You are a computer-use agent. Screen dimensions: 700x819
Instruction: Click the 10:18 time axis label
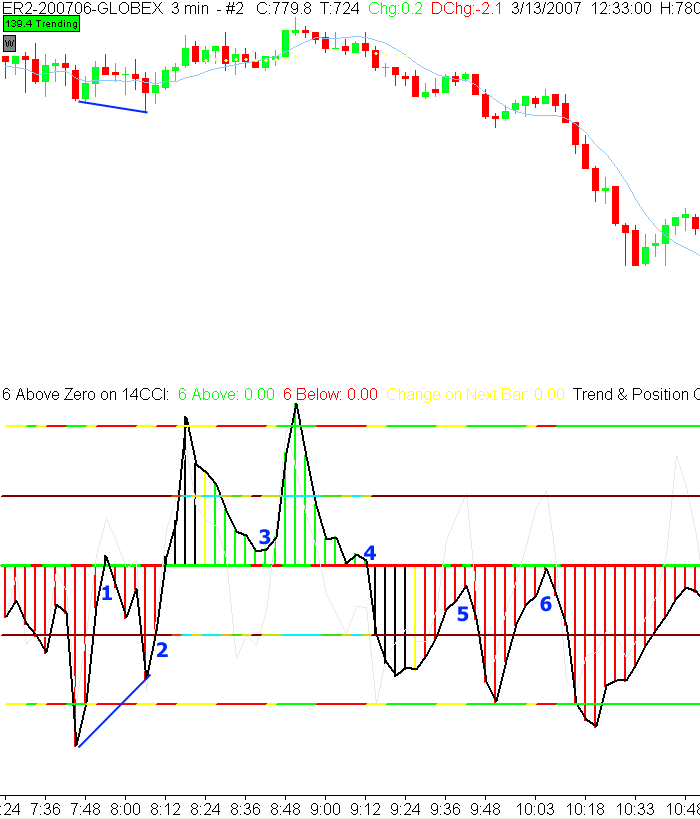(585, 810)
